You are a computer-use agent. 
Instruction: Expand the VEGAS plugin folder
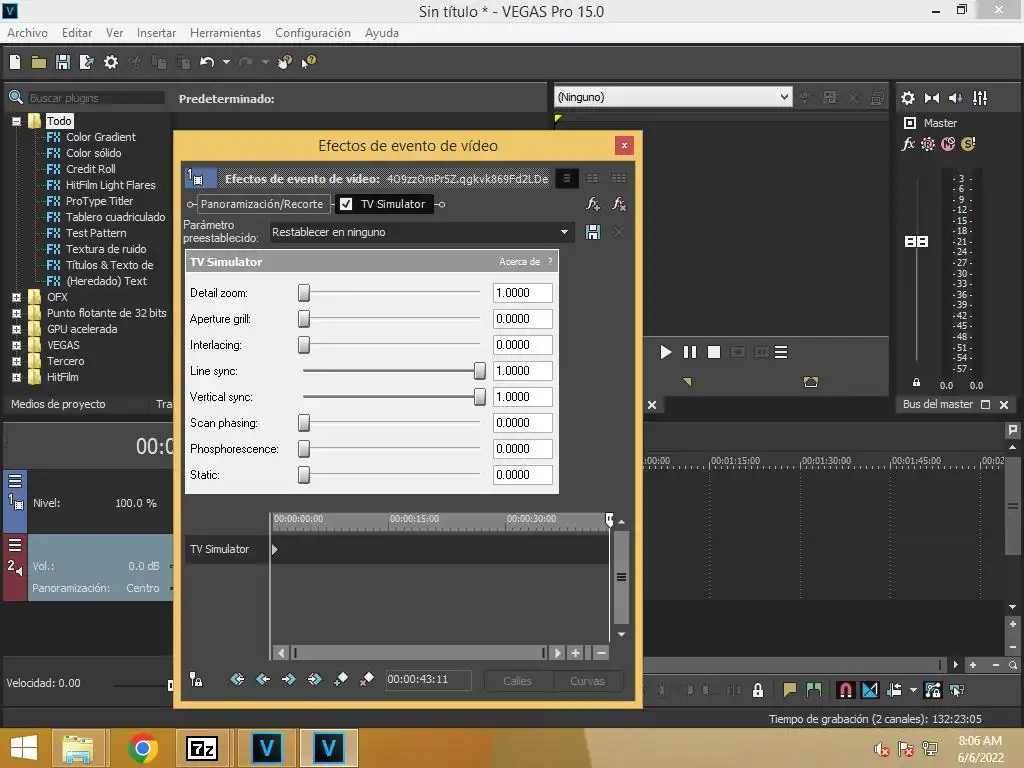coord(16,345)
